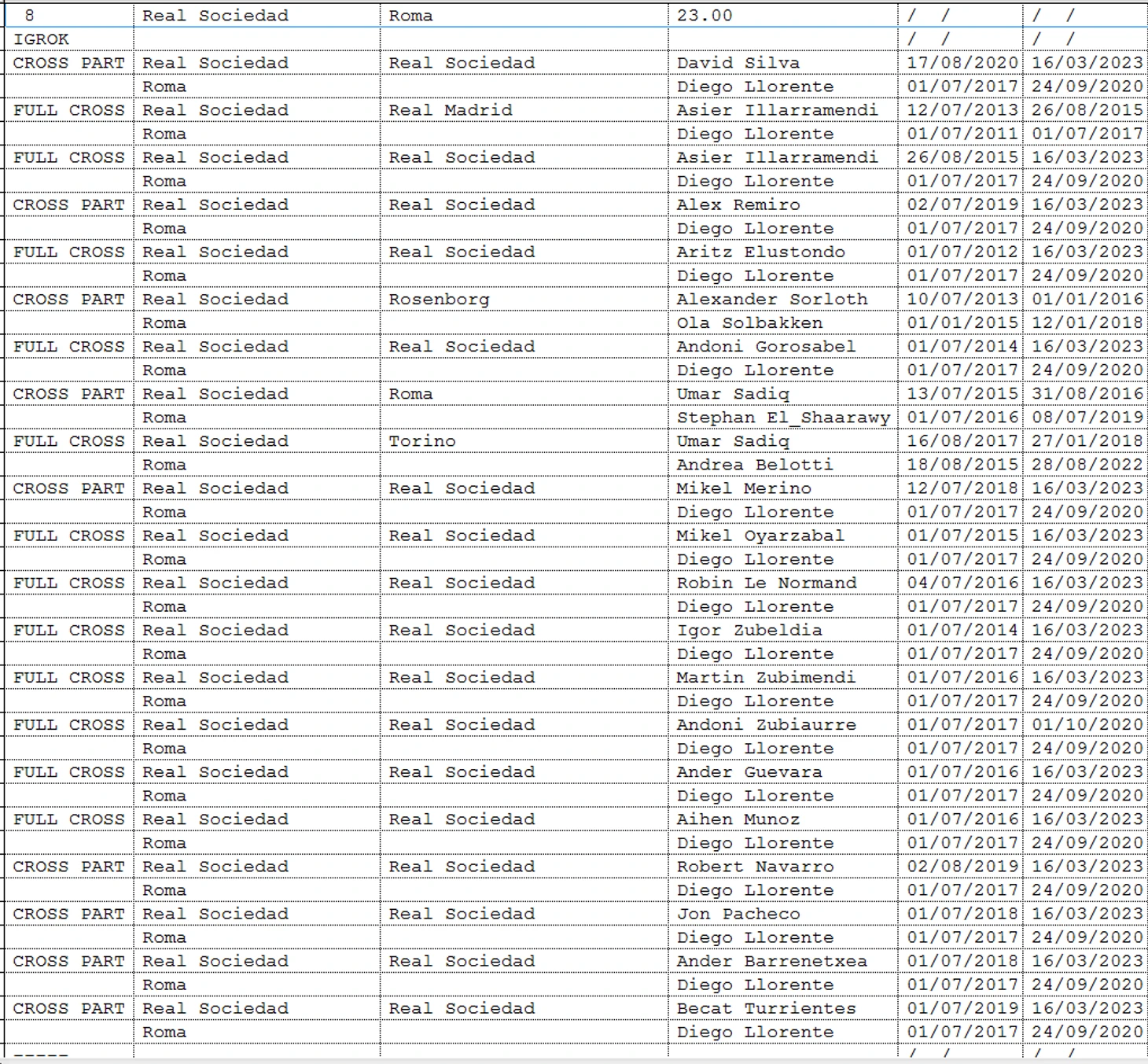Select the date '18/08/2015'
The image size is (1148, 1064).
962,464
